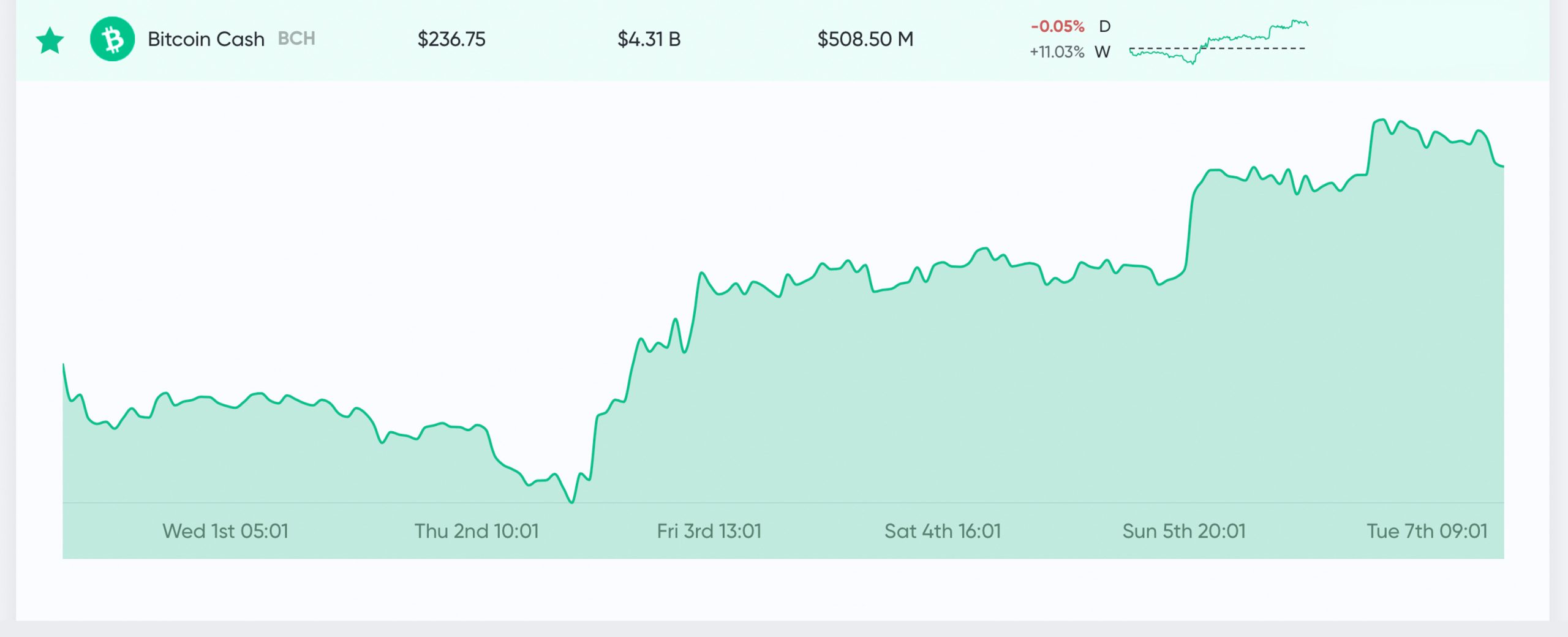
Task: Click the Fri 3rd 13:01 axis label
Action: (x=709, y=531)
